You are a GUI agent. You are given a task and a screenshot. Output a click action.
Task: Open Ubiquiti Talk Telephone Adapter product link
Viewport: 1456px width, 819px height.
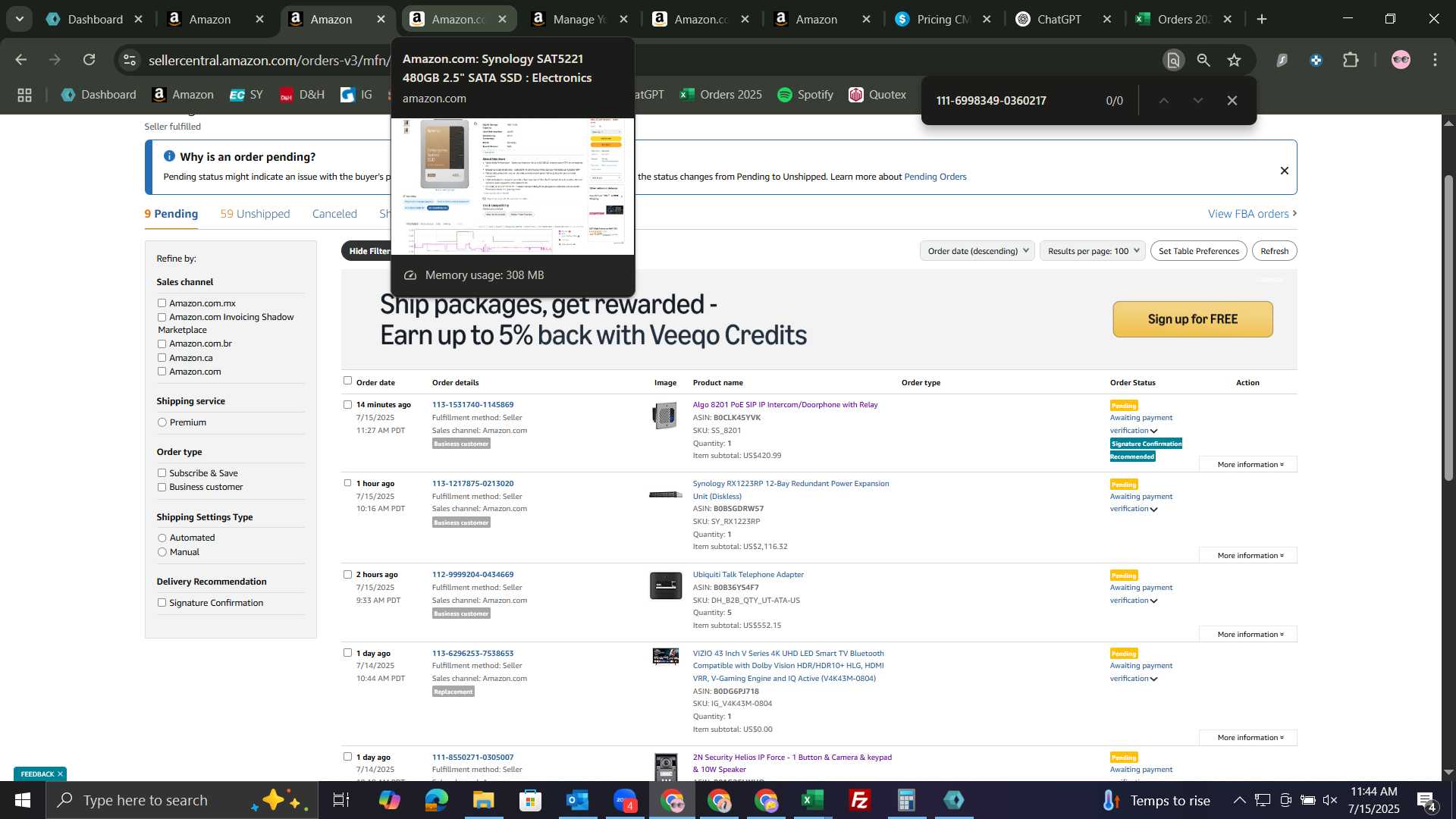748,575
